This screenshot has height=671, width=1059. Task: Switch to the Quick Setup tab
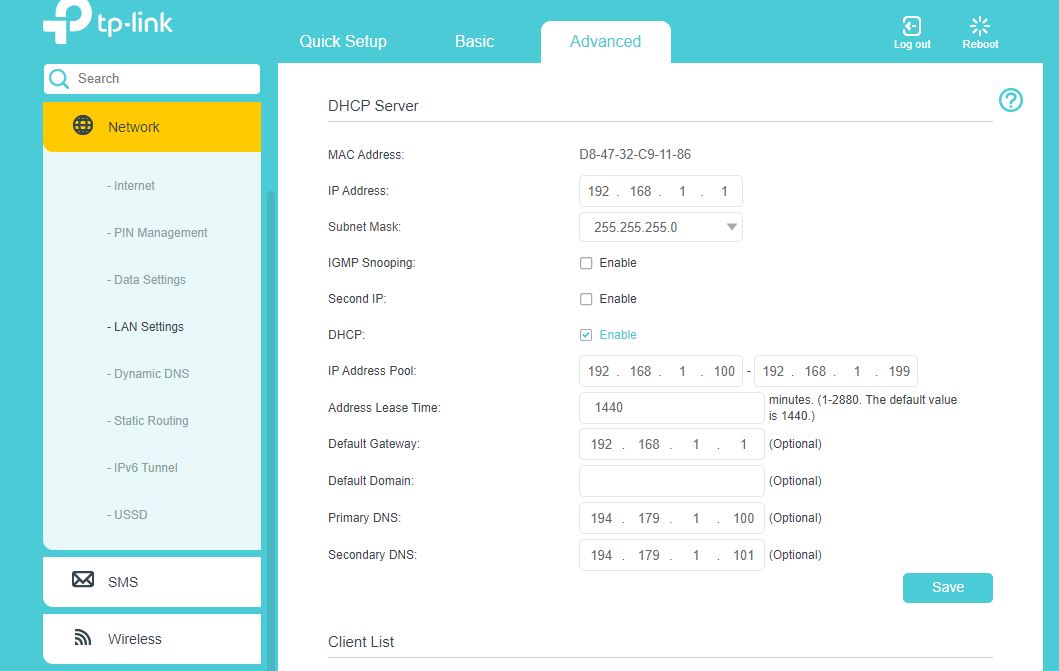(x=343, y=41)
